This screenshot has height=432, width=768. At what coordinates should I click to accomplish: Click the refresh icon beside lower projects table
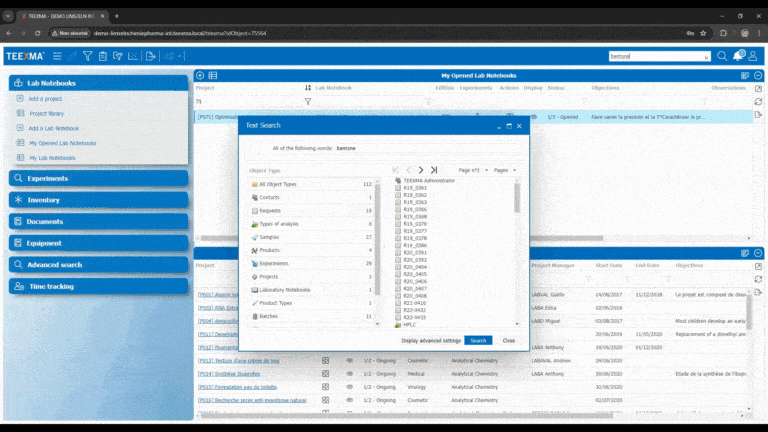click(758, 279)
